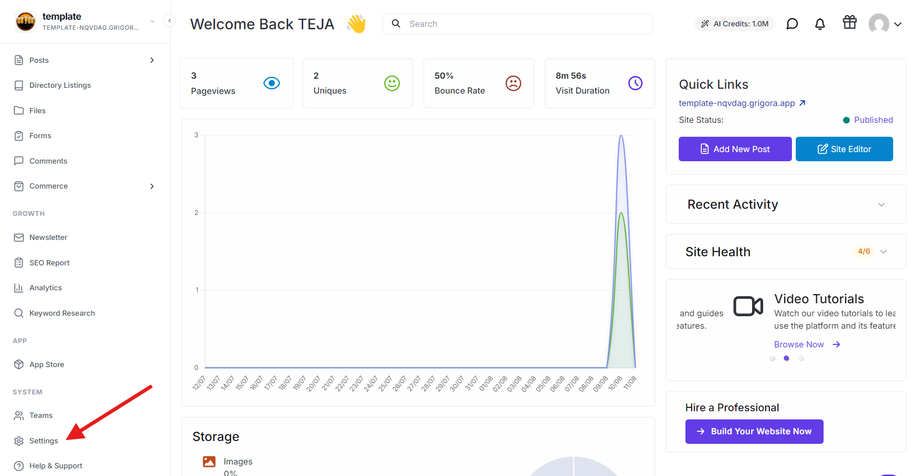920x476 pixels.
Task: Click the Bounce Rate sad face icon
Action: coord(513,83)
